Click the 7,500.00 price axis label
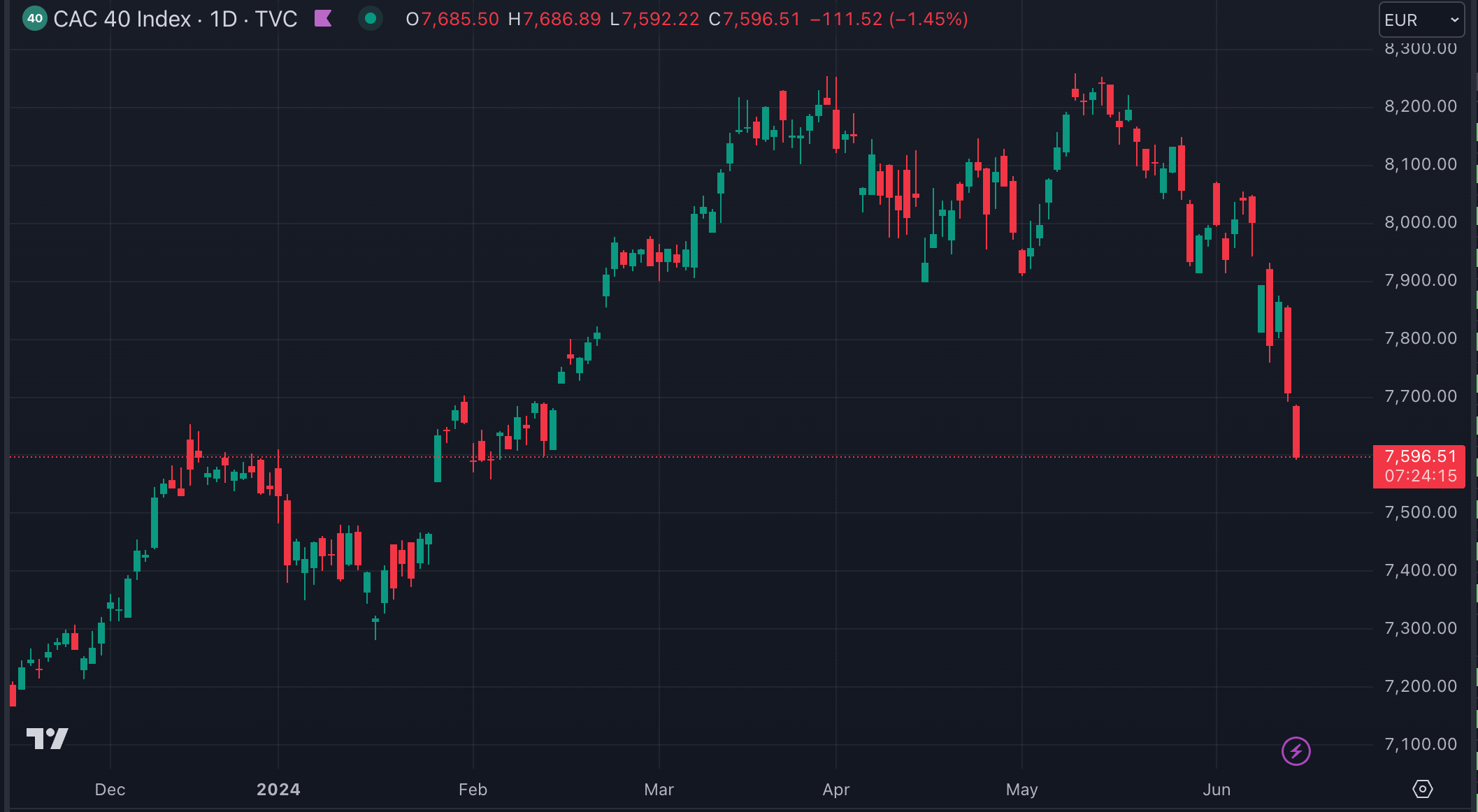Image resolution: width=1478 pixels, height=812 pixels. click(x=1420, y=512)
